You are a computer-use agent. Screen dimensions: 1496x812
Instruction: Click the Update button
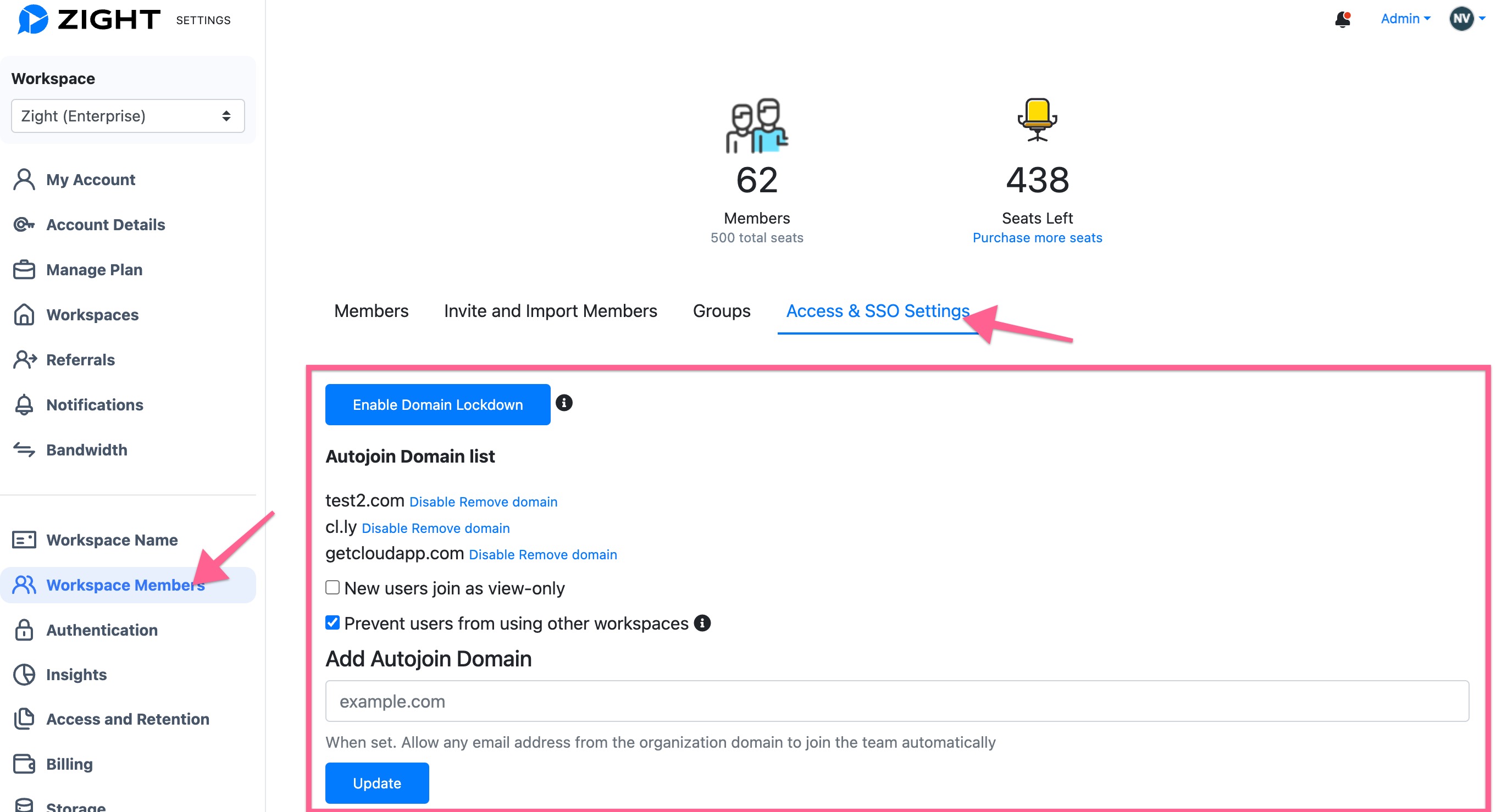point(377,783)
